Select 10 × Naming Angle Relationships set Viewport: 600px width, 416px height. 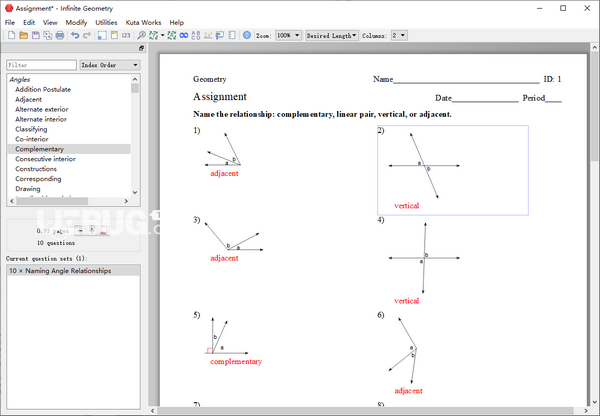click(73, 271)
